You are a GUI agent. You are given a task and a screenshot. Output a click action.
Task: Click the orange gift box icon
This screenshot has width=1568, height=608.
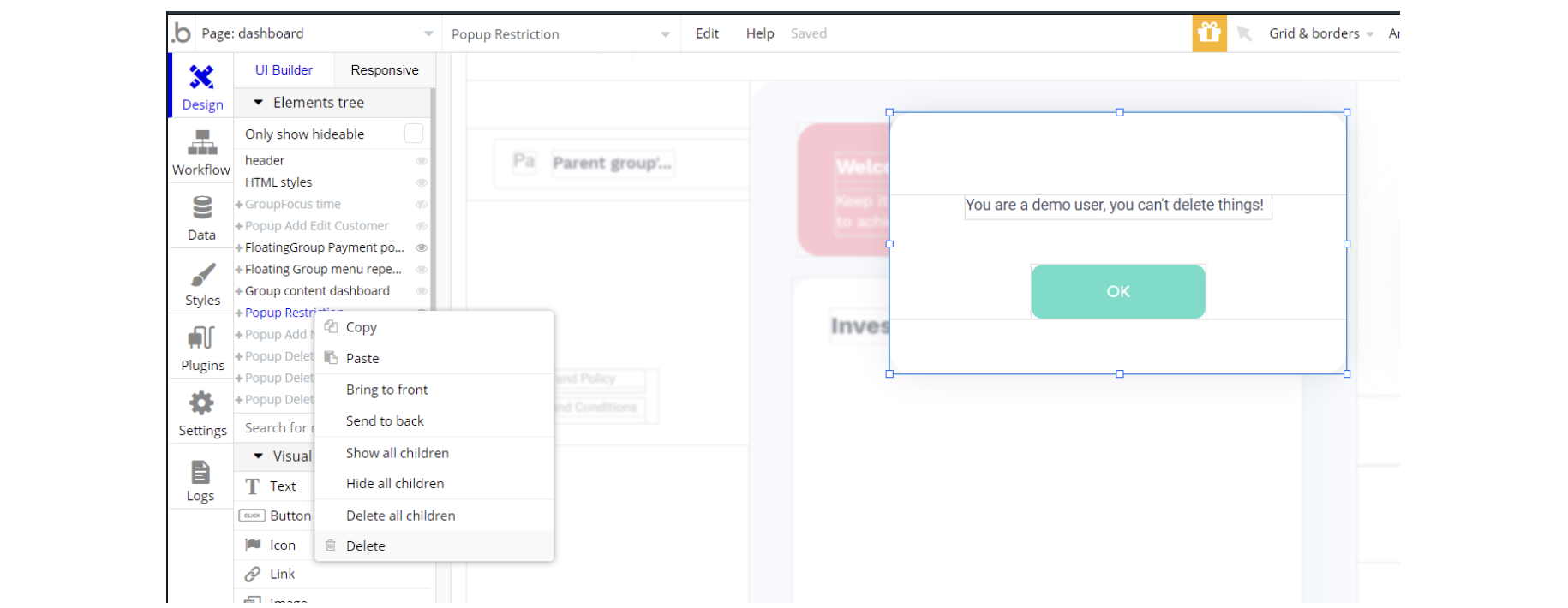(1209, 33)
